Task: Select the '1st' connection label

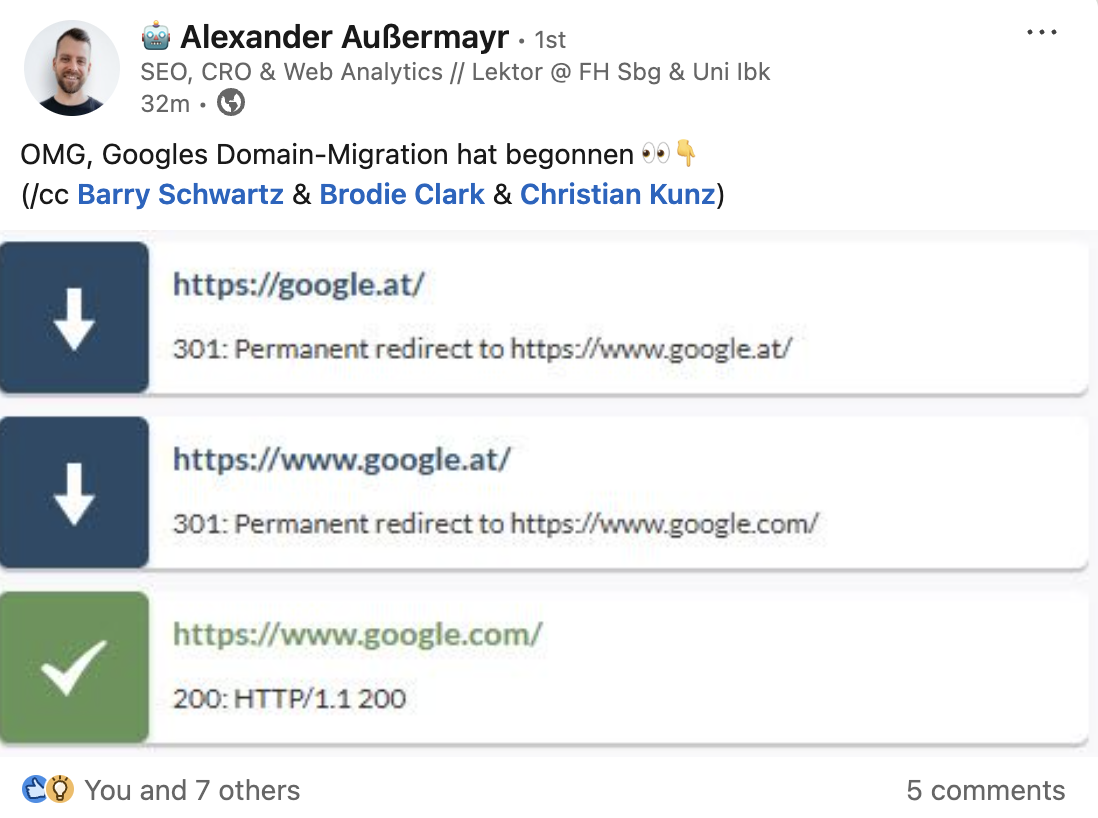Action: coord(548,40)
